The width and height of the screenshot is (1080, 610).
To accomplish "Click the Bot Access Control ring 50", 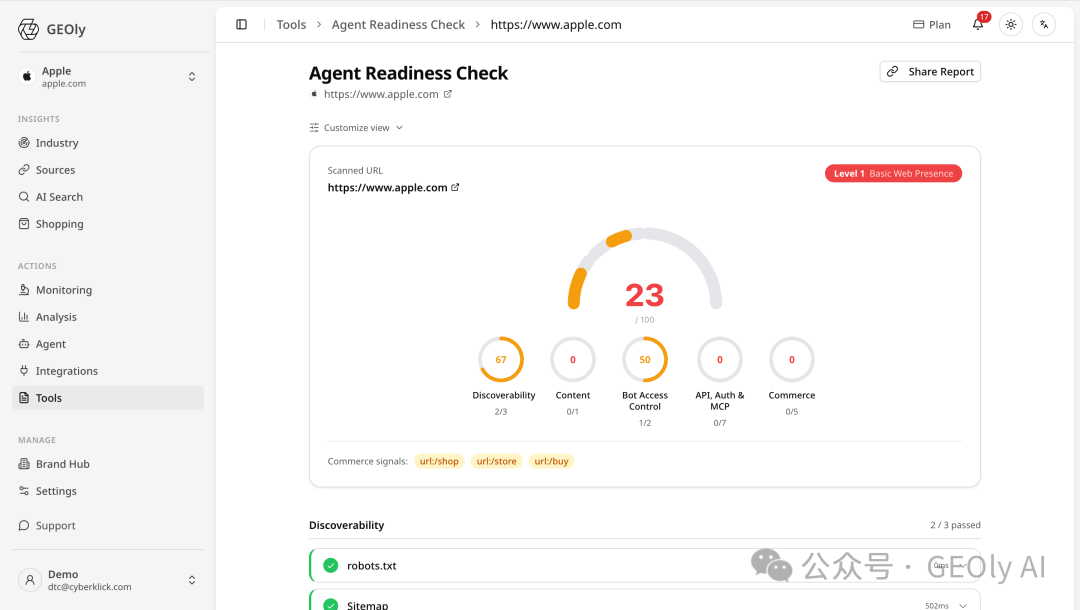I will [645, 359].
